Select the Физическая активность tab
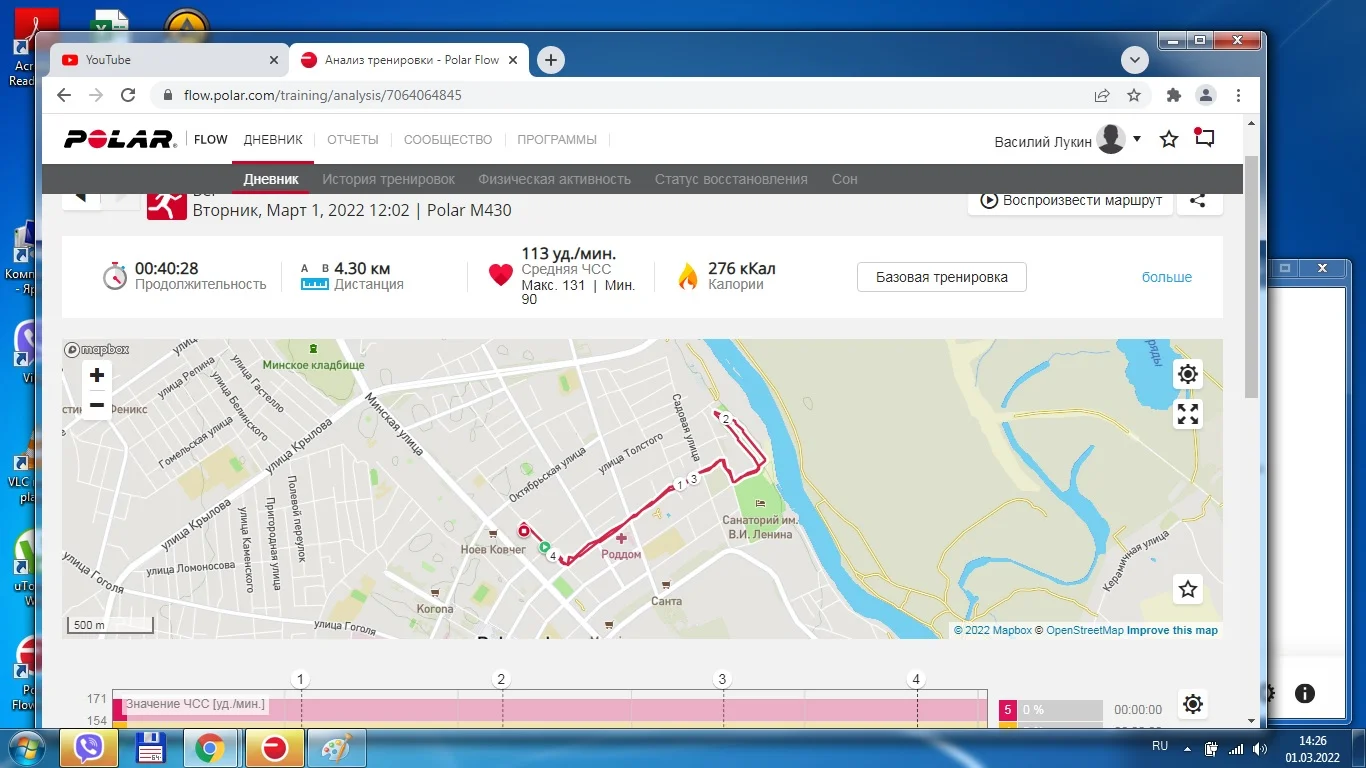Viewport: 1366px width, 768px height. tap(554, 179)
